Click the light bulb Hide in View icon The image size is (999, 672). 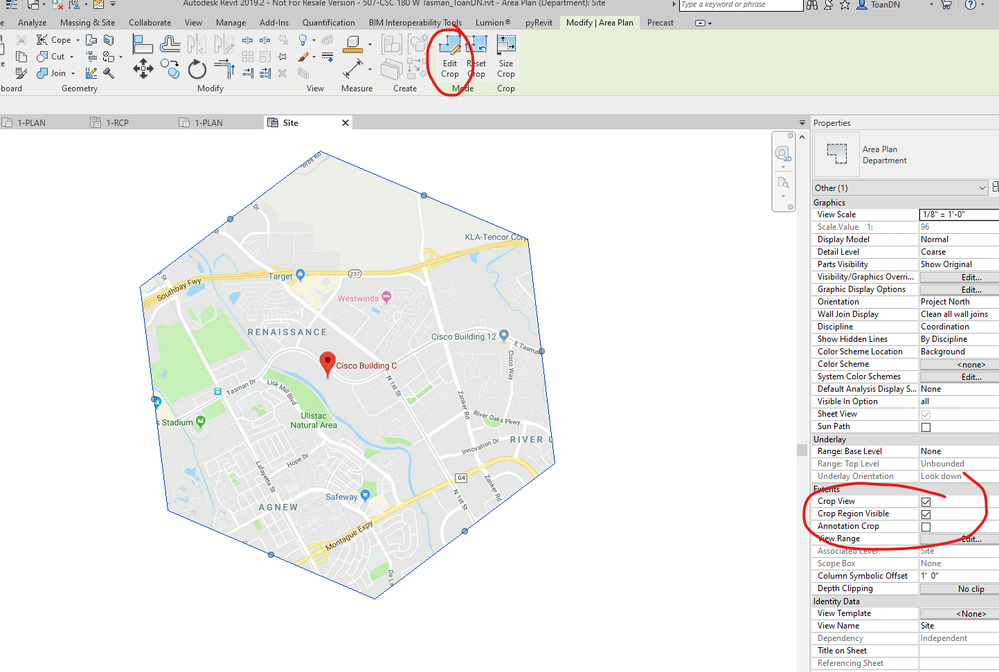point(303,40)
